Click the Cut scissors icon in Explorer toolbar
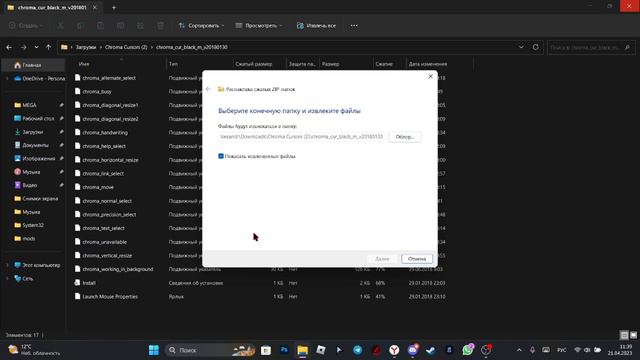 pyautogui.click(x=60, y=26)
